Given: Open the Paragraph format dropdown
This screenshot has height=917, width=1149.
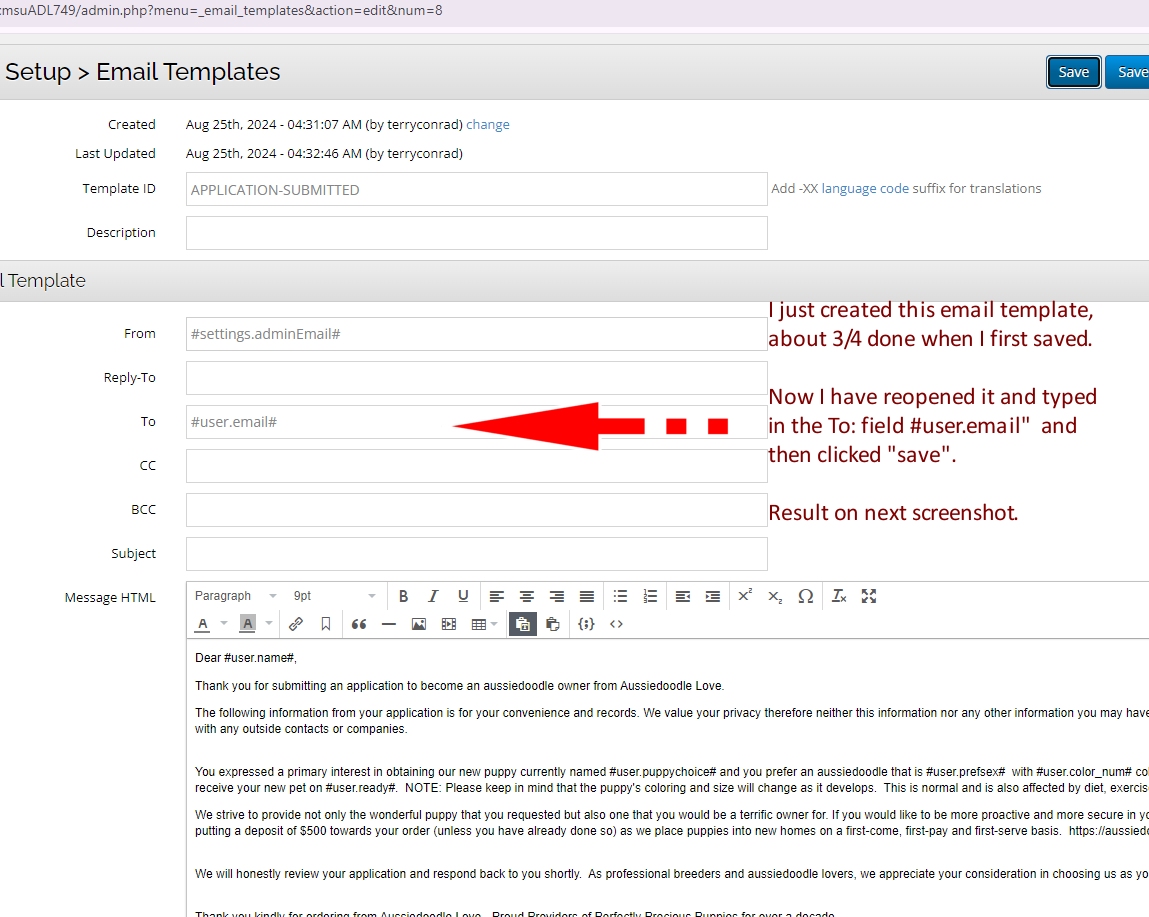Looking at the screenshot, I should coord(236,596).
